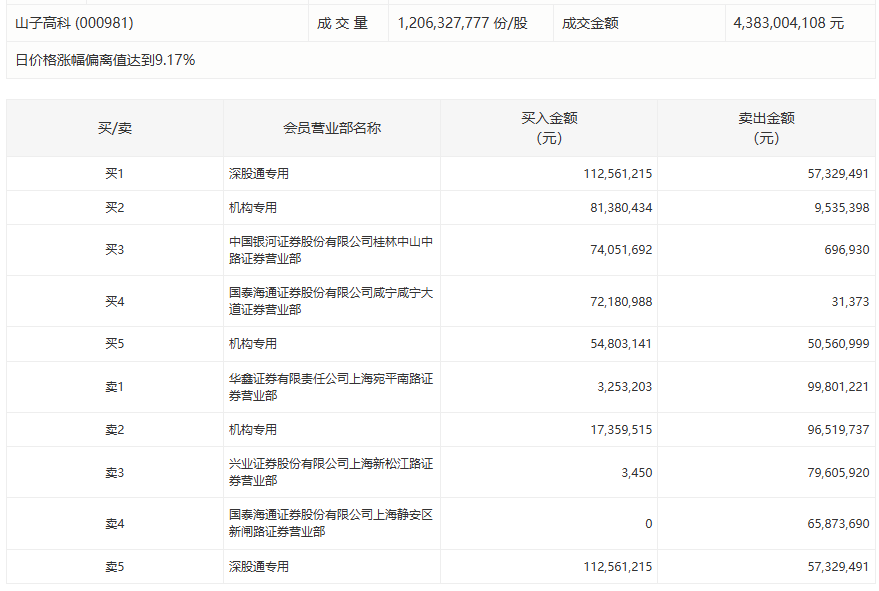Click 机构专用 in the 买5 row

click(253, 344)
